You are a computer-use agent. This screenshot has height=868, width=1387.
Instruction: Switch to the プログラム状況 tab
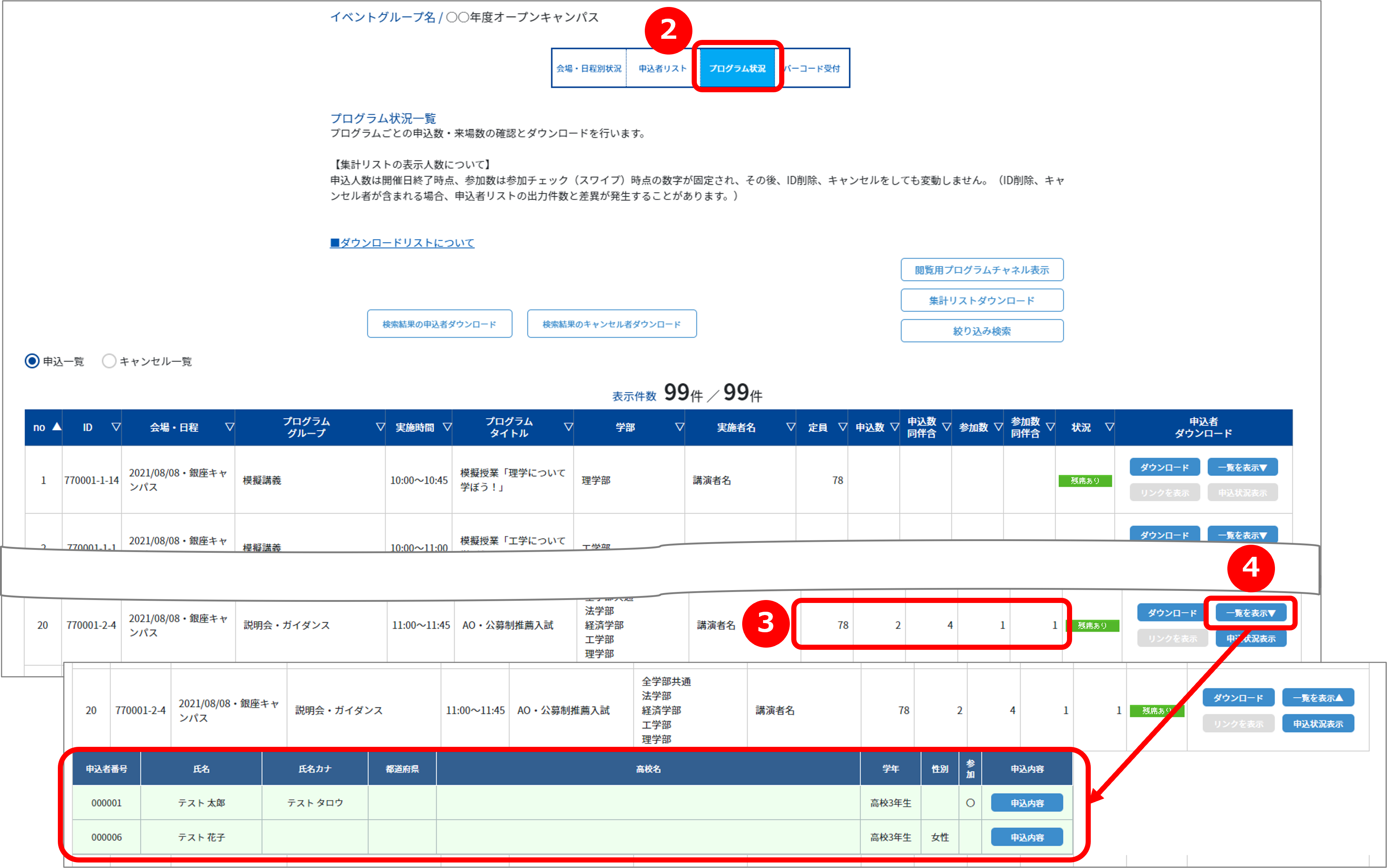tap(737, 68)
